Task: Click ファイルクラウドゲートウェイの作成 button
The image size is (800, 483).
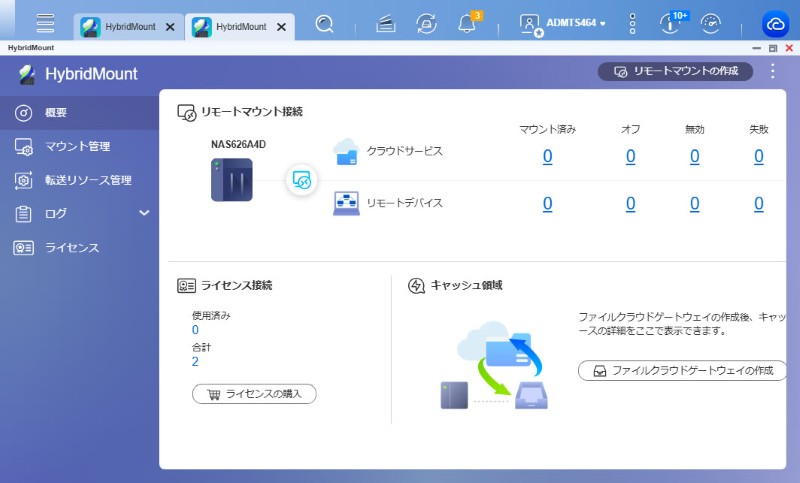Action: tap(682, 370)
